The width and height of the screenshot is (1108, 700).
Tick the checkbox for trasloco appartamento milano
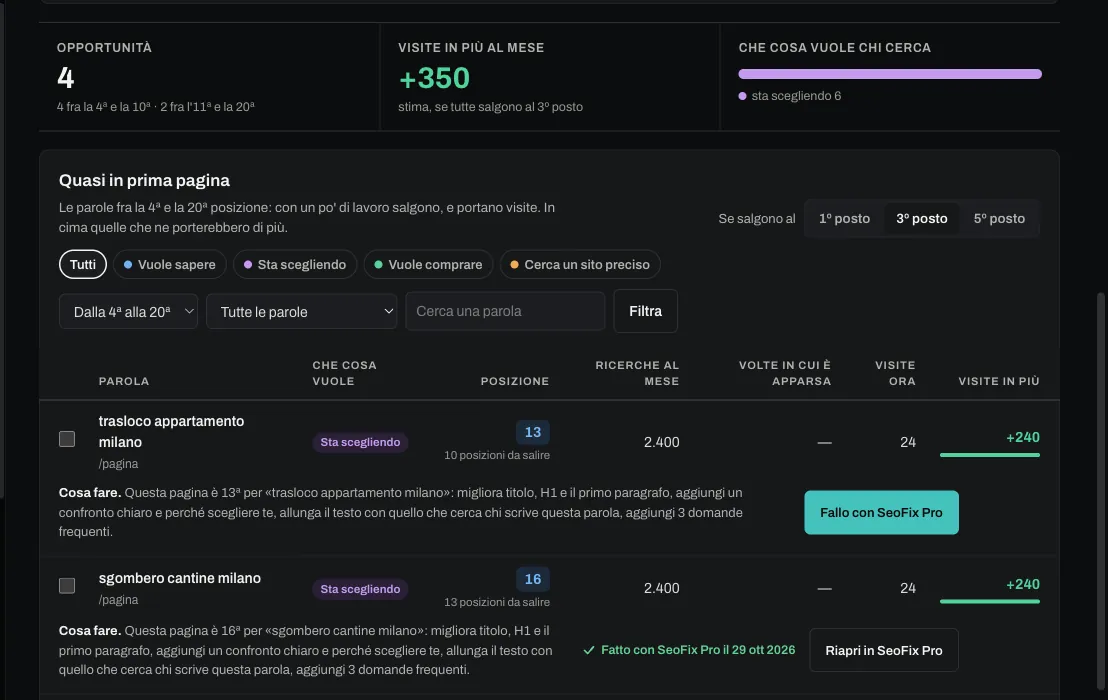67,439
